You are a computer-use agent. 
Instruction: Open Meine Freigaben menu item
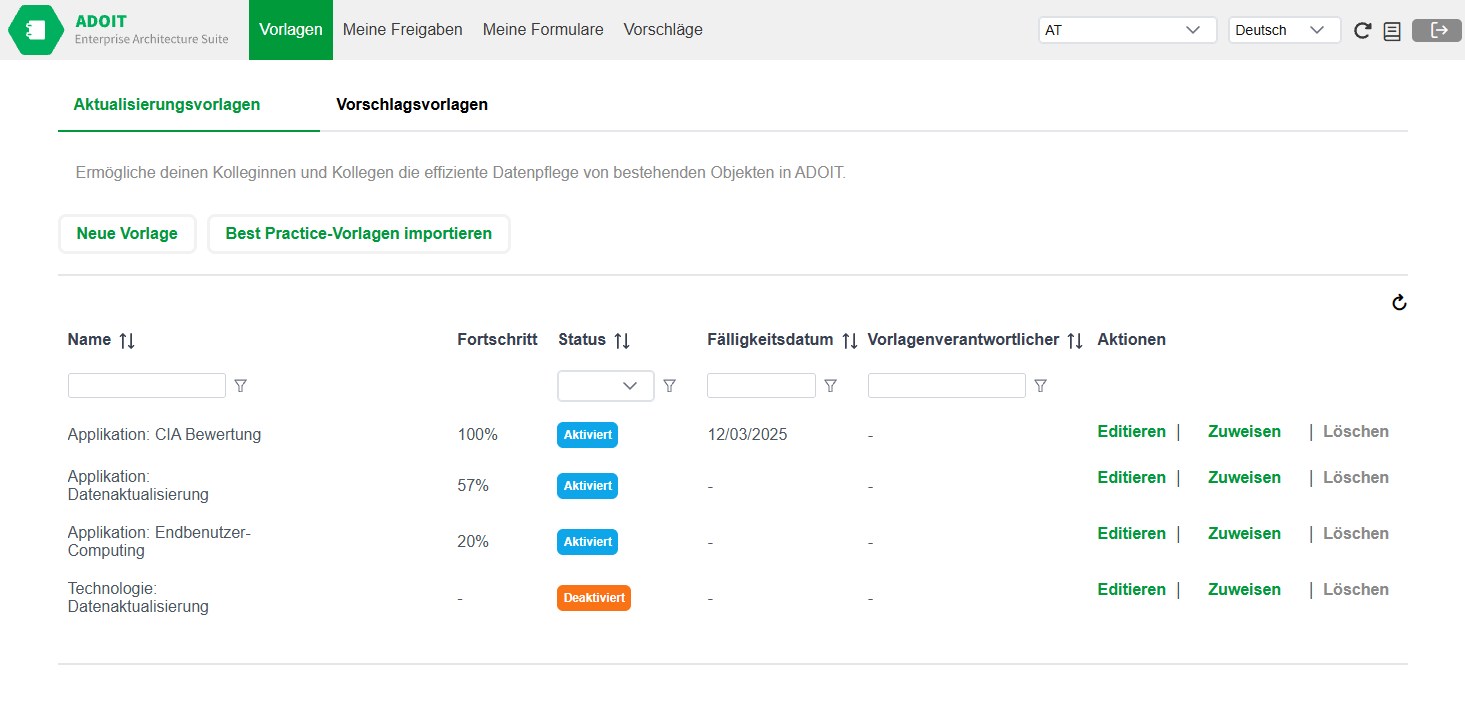(x=402, y=30)
